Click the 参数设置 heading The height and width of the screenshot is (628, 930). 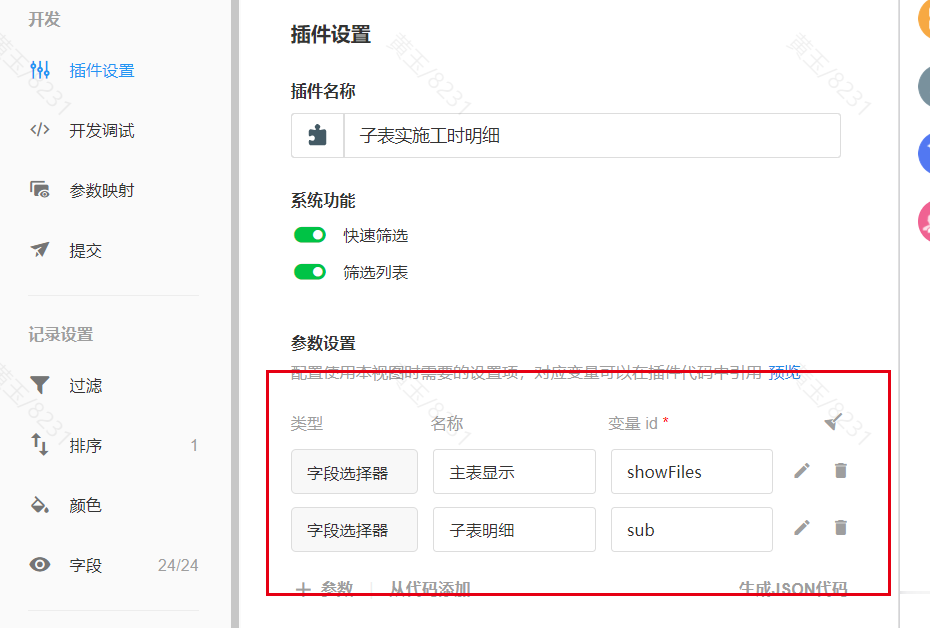pyautogui.click(x=323, y=343)
